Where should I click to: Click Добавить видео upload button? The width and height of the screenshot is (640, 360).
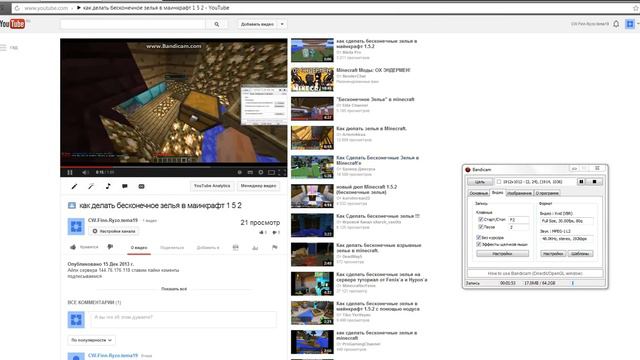pos(257,24)
